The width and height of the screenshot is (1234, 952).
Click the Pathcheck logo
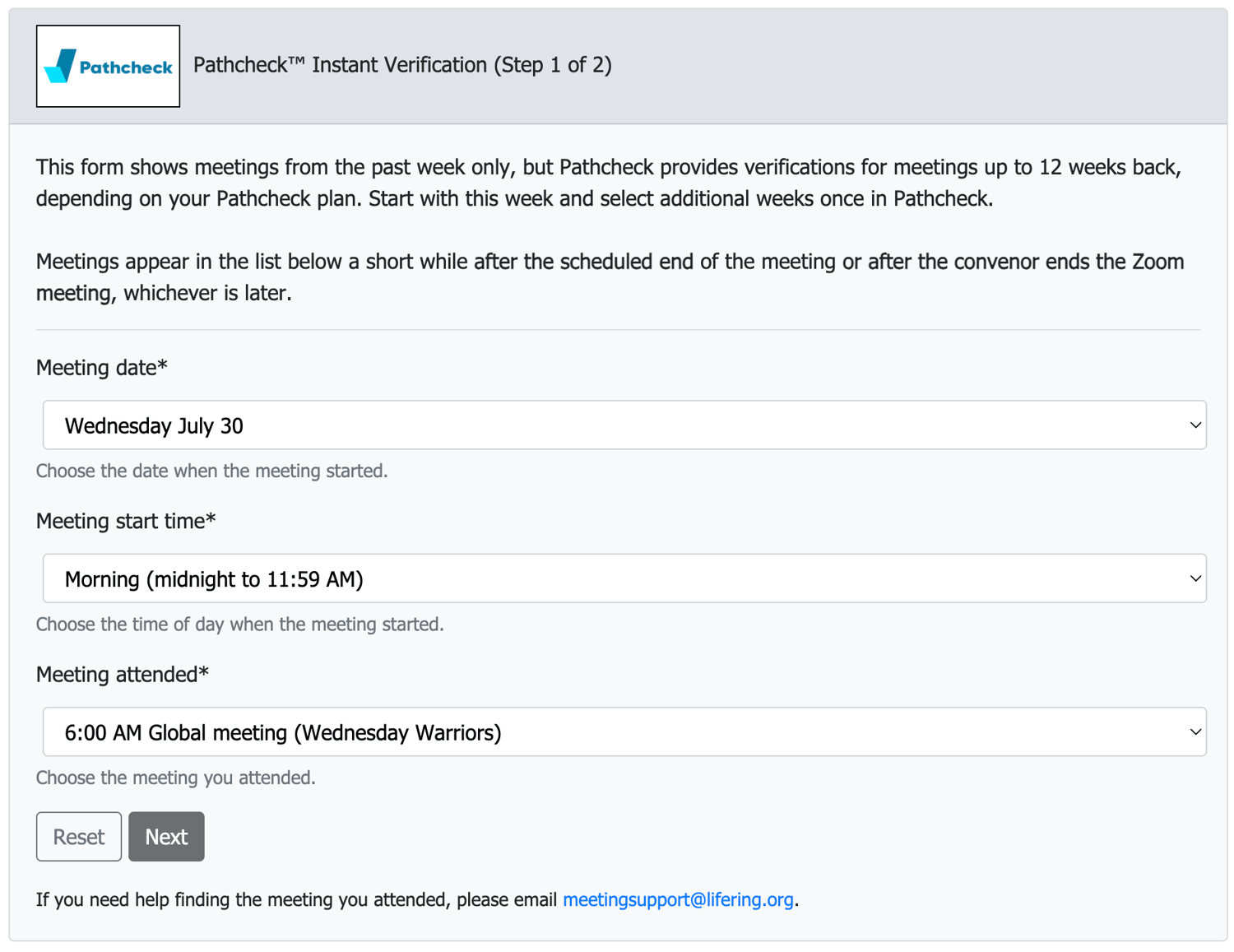pos(108,65)
